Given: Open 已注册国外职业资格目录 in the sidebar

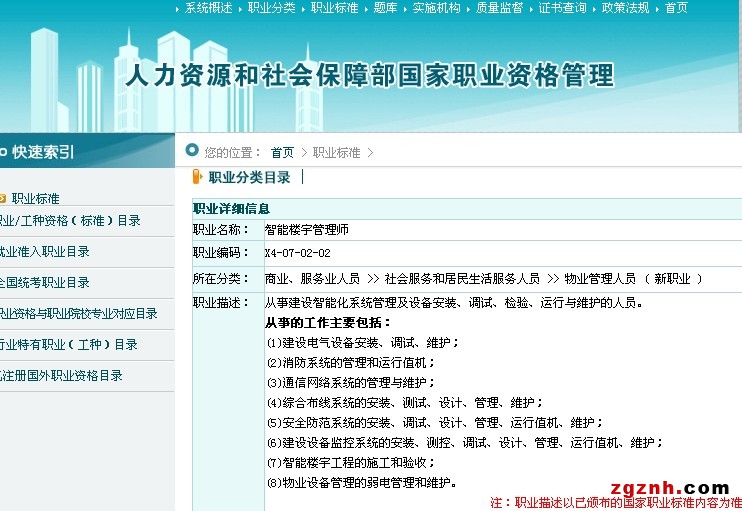Looking at the screenshot, I should click(x=61, y=376).
